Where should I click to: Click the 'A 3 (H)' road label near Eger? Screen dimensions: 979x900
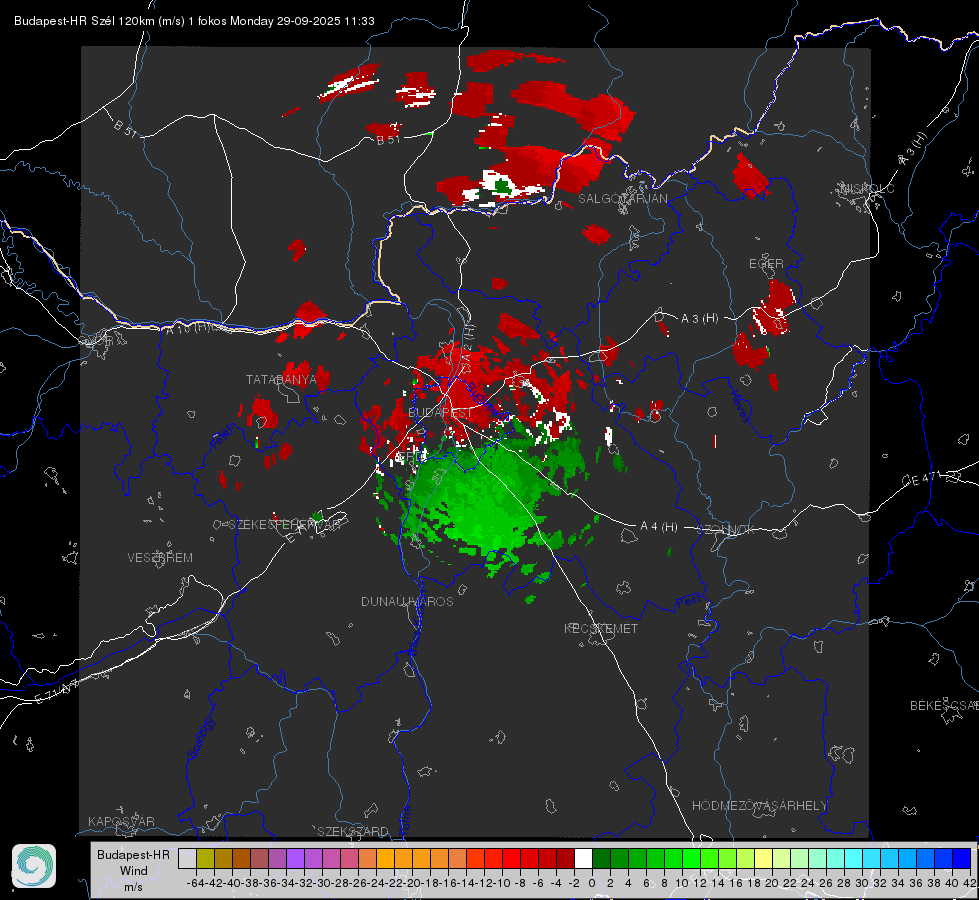click(x=699, y=319)
